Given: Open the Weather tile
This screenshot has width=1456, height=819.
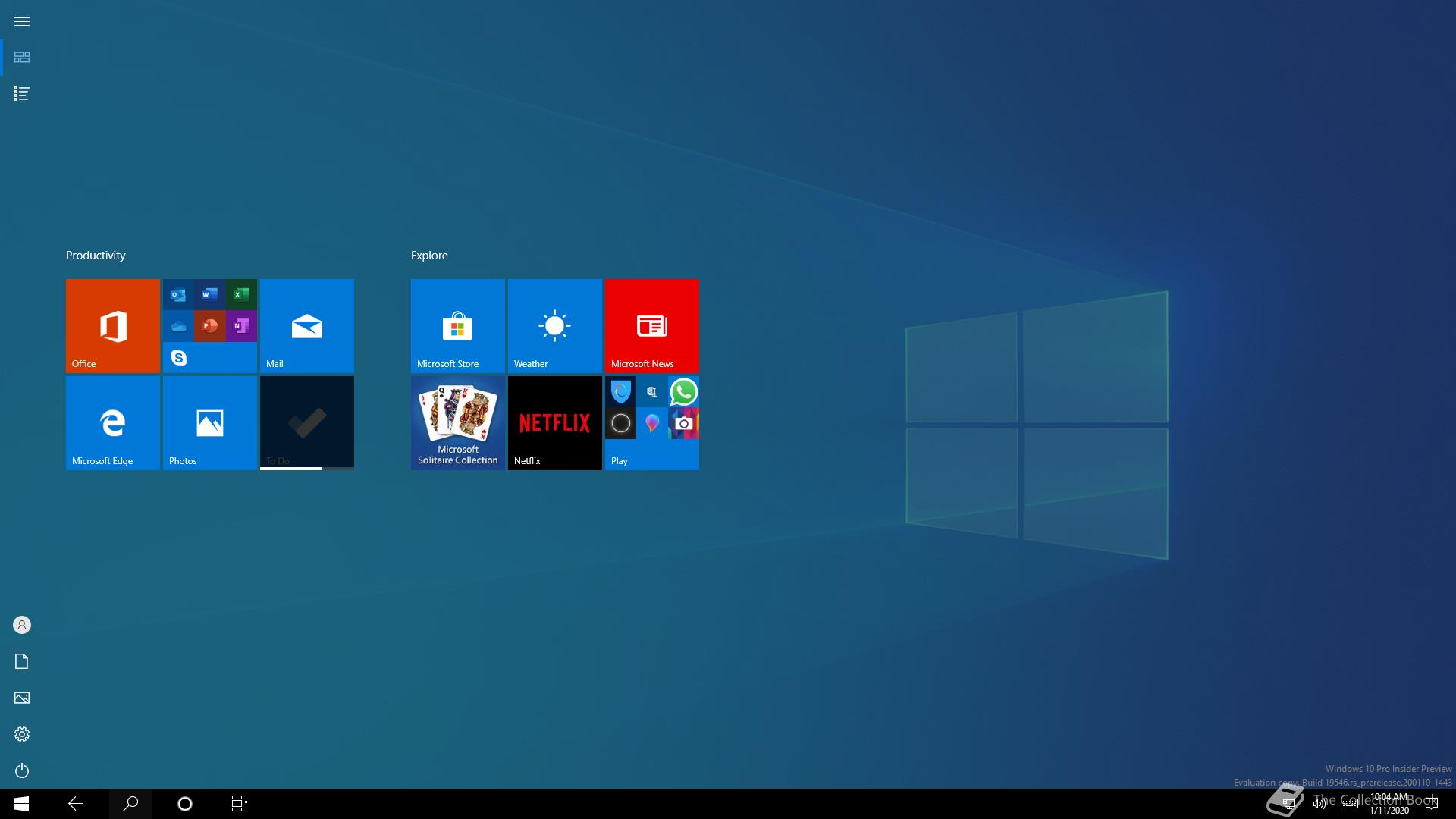Looking at the screenshot, I should 555,326.
